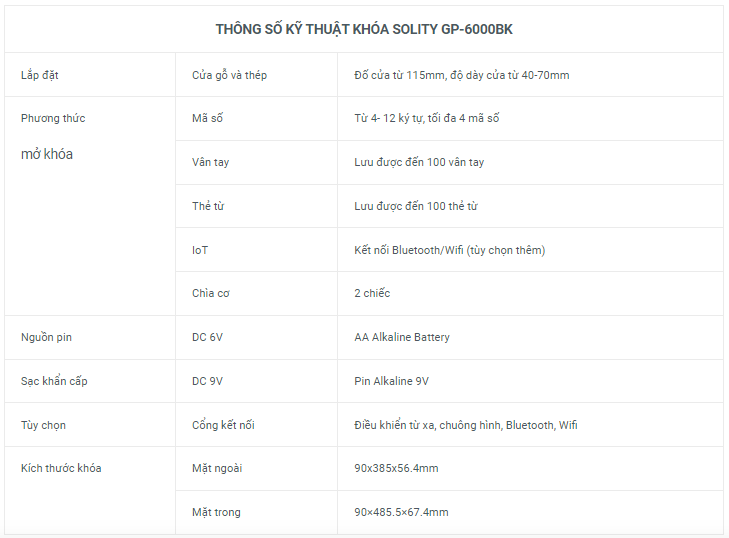Click the Từ 4-12 ký tự description

tap(426, 118)
